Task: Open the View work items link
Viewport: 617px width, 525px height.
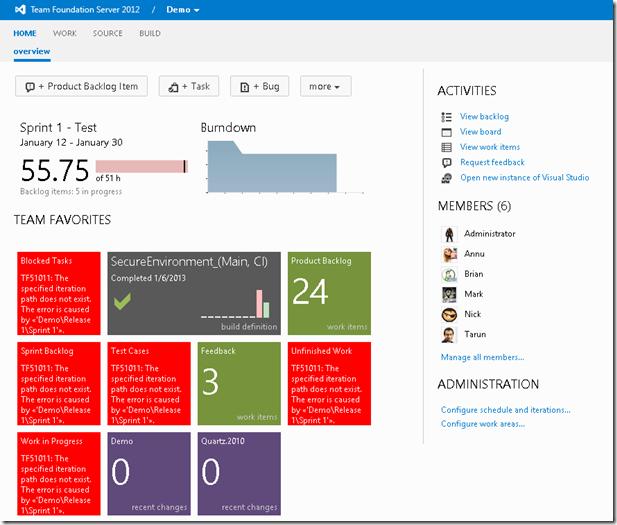Action: tap(490, 147)
